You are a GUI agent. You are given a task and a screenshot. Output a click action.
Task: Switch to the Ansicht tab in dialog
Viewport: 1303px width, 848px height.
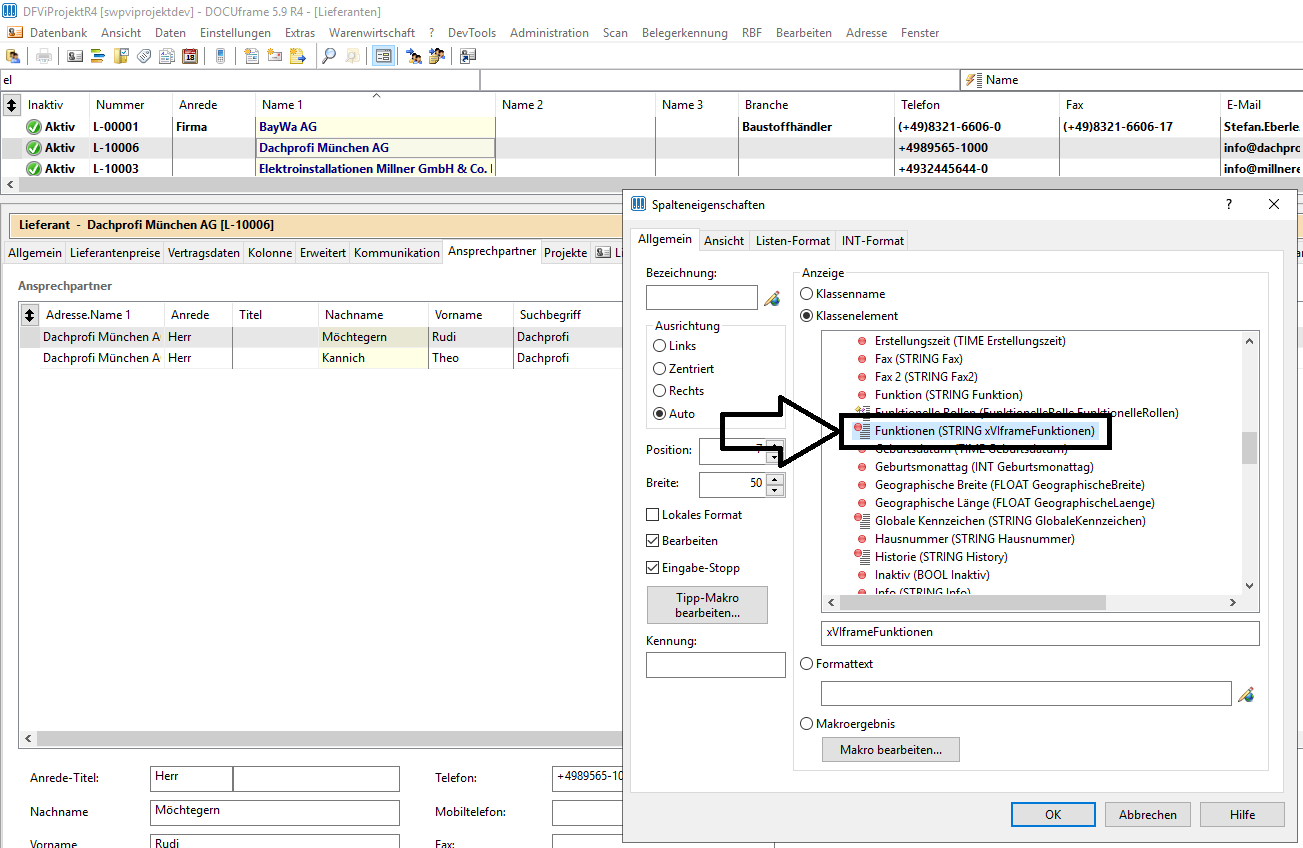pos(724,241)
